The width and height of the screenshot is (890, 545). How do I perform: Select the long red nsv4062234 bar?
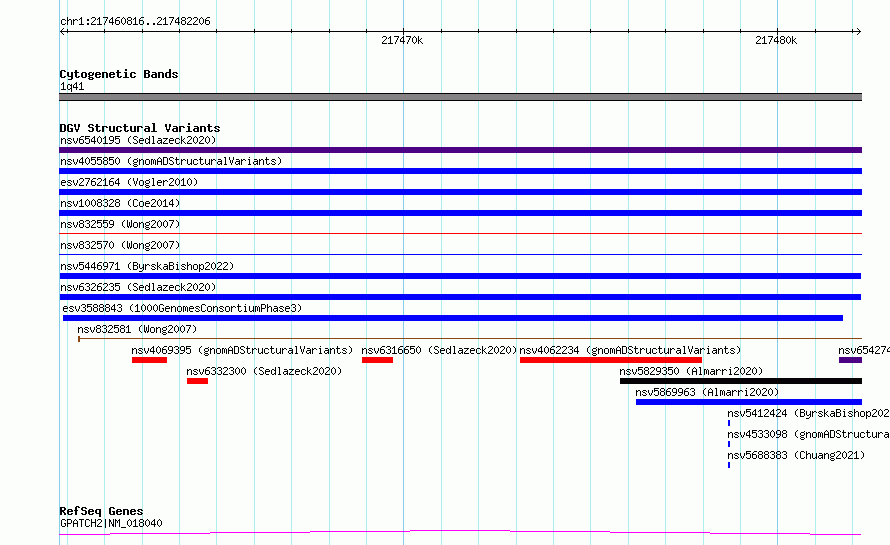point(611,360)
